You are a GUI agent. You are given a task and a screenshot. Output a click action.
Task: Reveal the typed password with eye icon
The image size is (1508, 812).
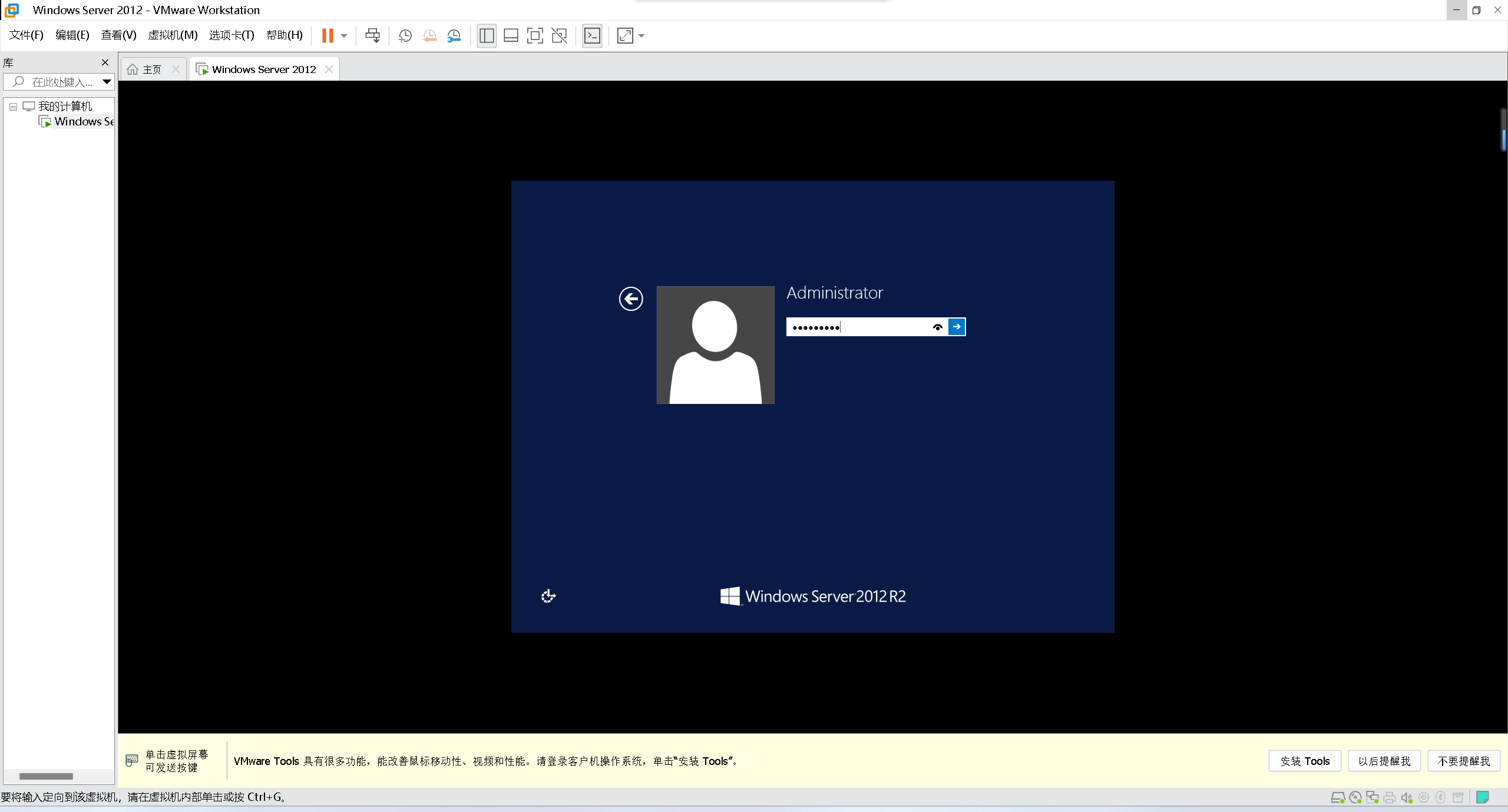[x=938, y=327]
